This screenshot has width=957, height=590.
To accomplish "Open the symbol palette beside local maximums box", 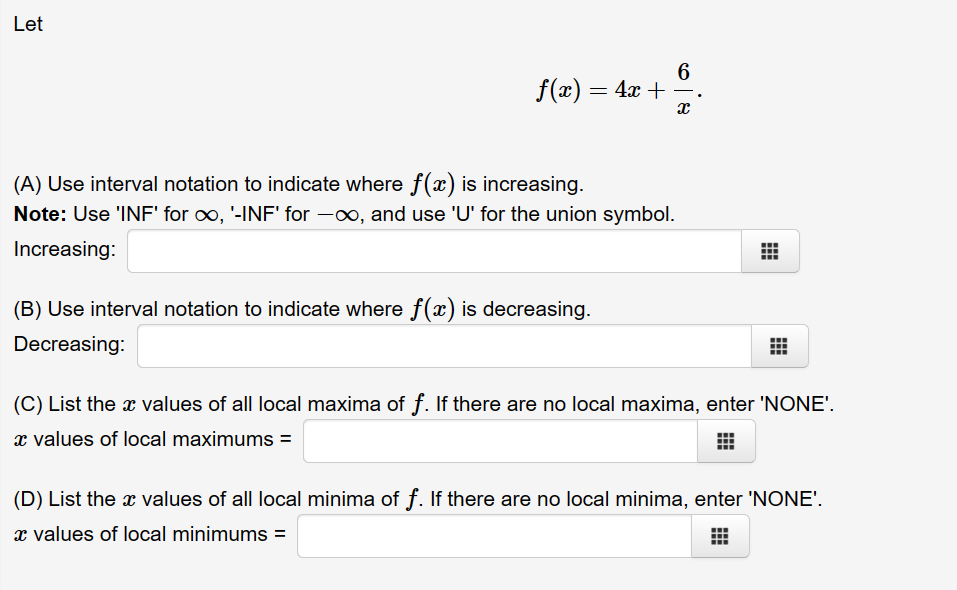I will click(726, 440).
